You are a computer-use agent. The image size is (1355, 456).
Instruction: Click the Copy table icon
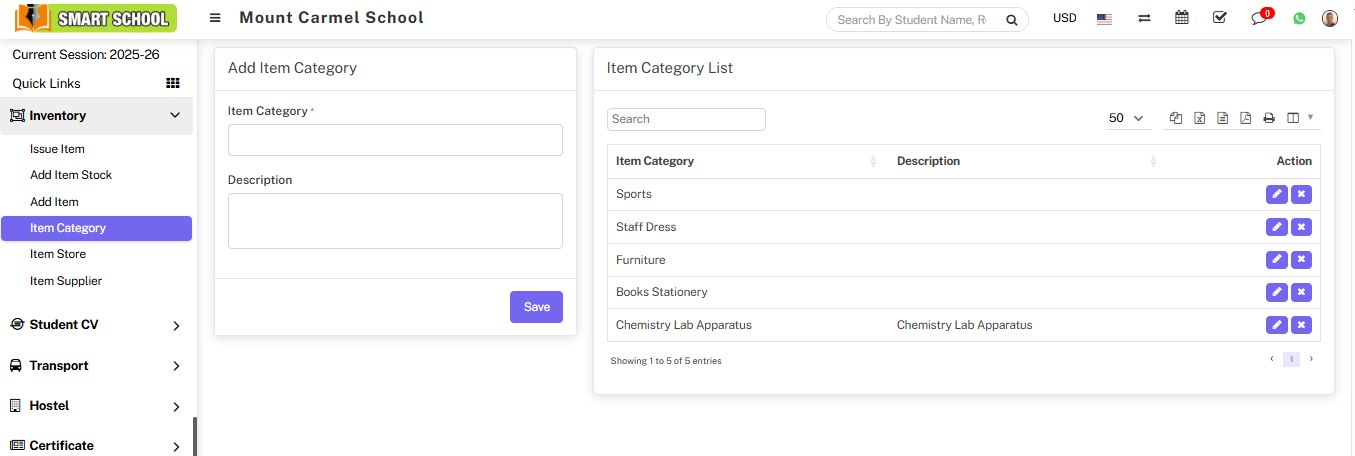[1176, 118]
